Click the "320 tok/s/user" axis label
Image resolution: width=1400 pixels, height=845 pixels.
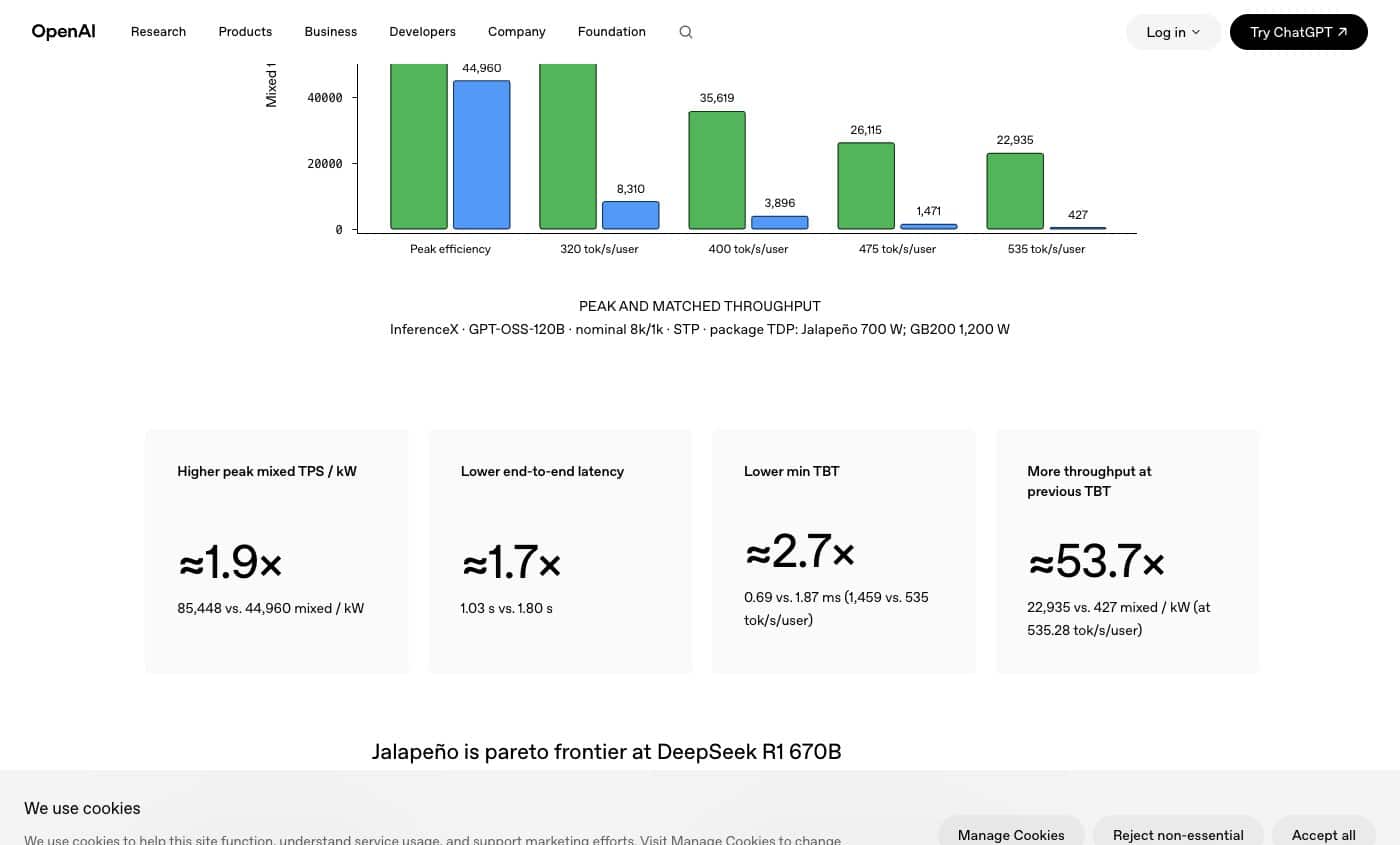[x=599, y=249]
